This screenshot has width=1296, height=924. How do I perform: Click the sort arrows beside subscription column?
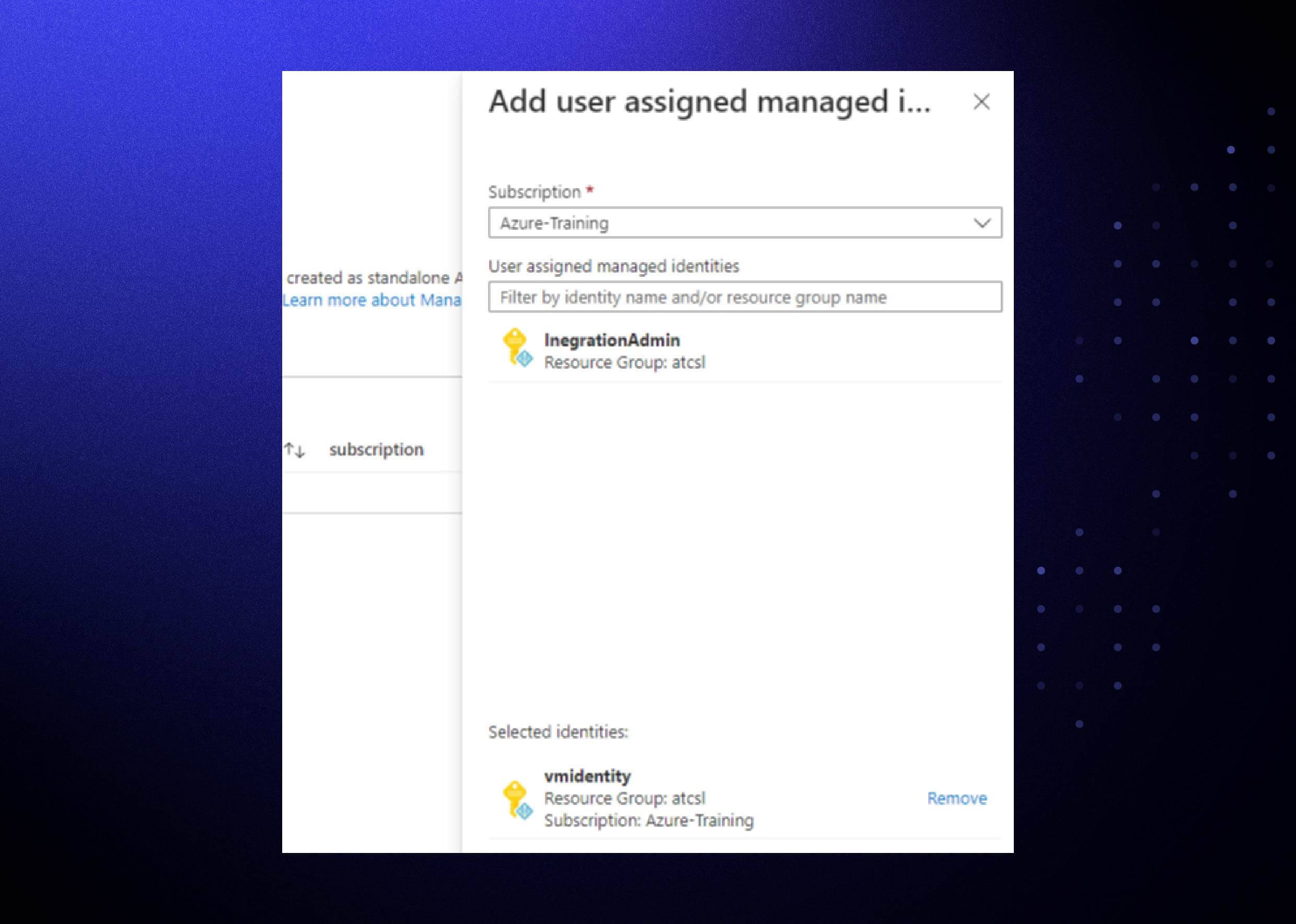[x=295, y=449]
